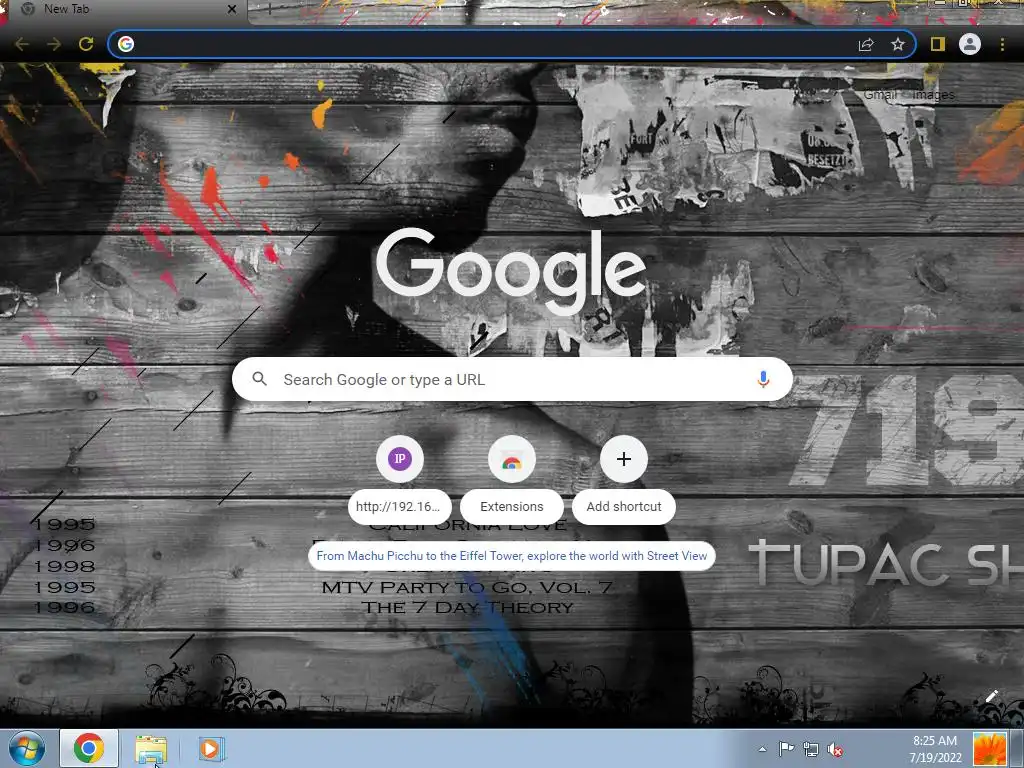Reload the page with the refresh icon
This screenshot has height=768, width=1024.
86,44
